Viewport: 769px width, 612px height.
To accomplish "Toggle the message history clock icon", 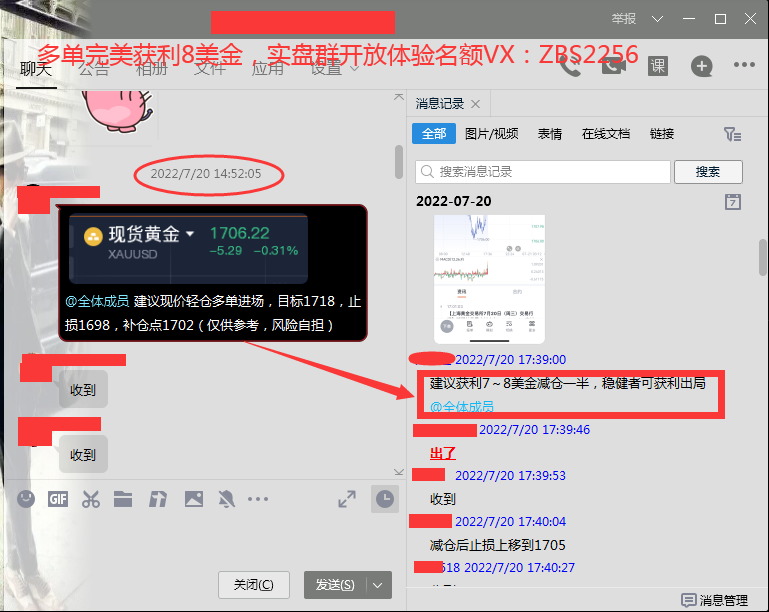I will coord(384,499).
